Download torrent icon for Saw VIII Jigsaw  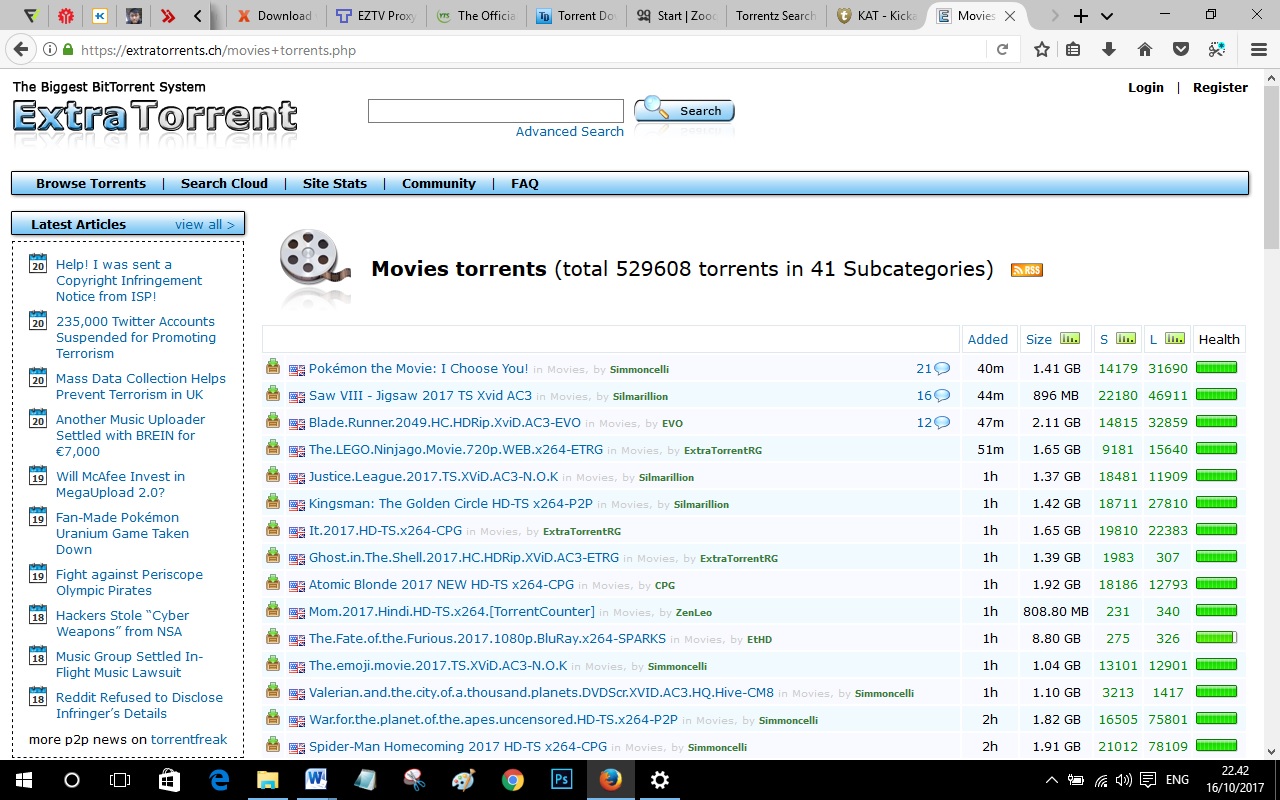[273, 394]
